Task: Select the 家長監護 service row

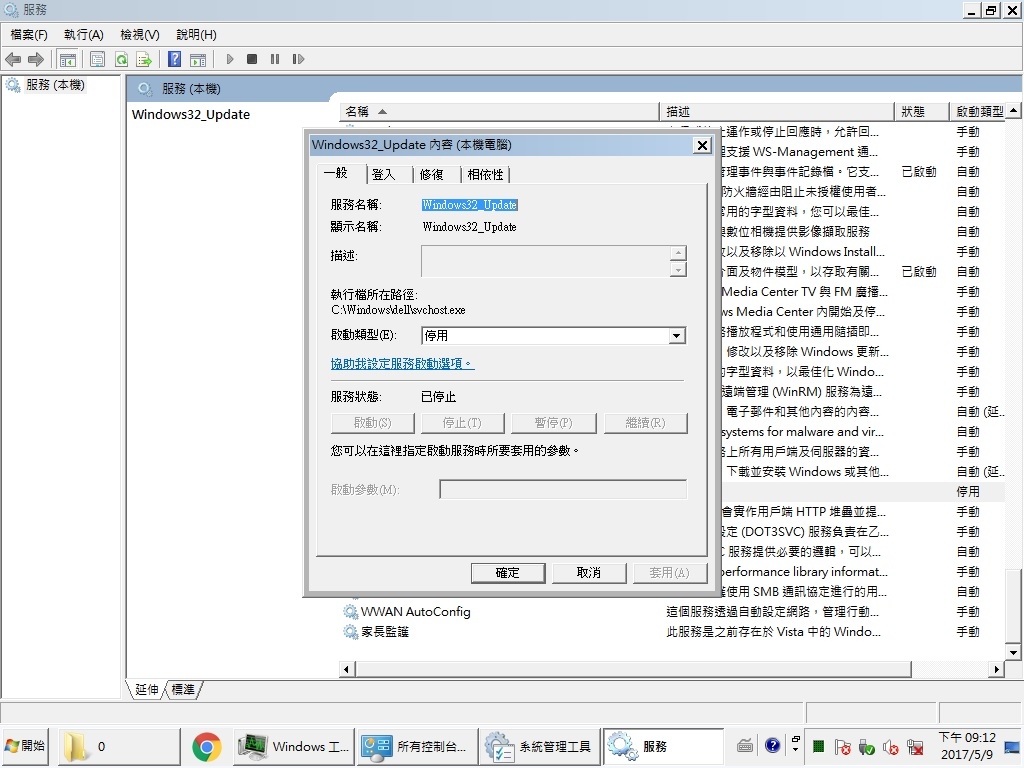Action: tap(672, 632)
